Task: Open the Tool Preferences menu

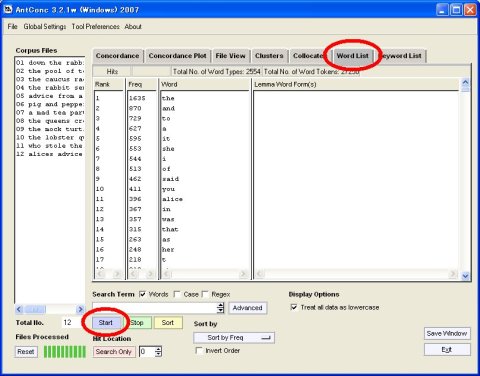Action: tap(95, 26)
